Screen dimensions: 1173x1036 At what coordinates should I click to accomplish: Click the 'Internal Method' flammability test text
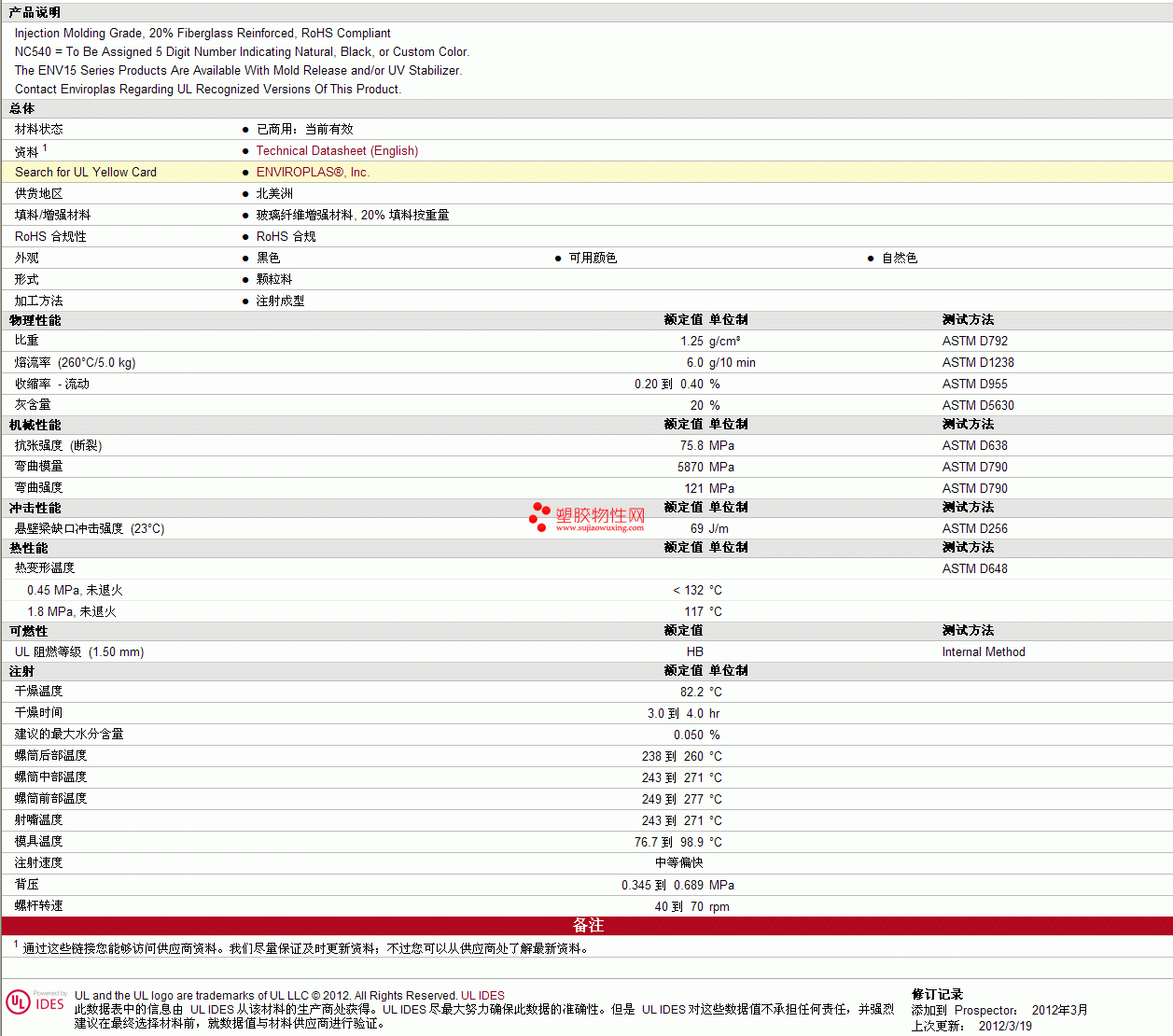[x=984, y=651]
